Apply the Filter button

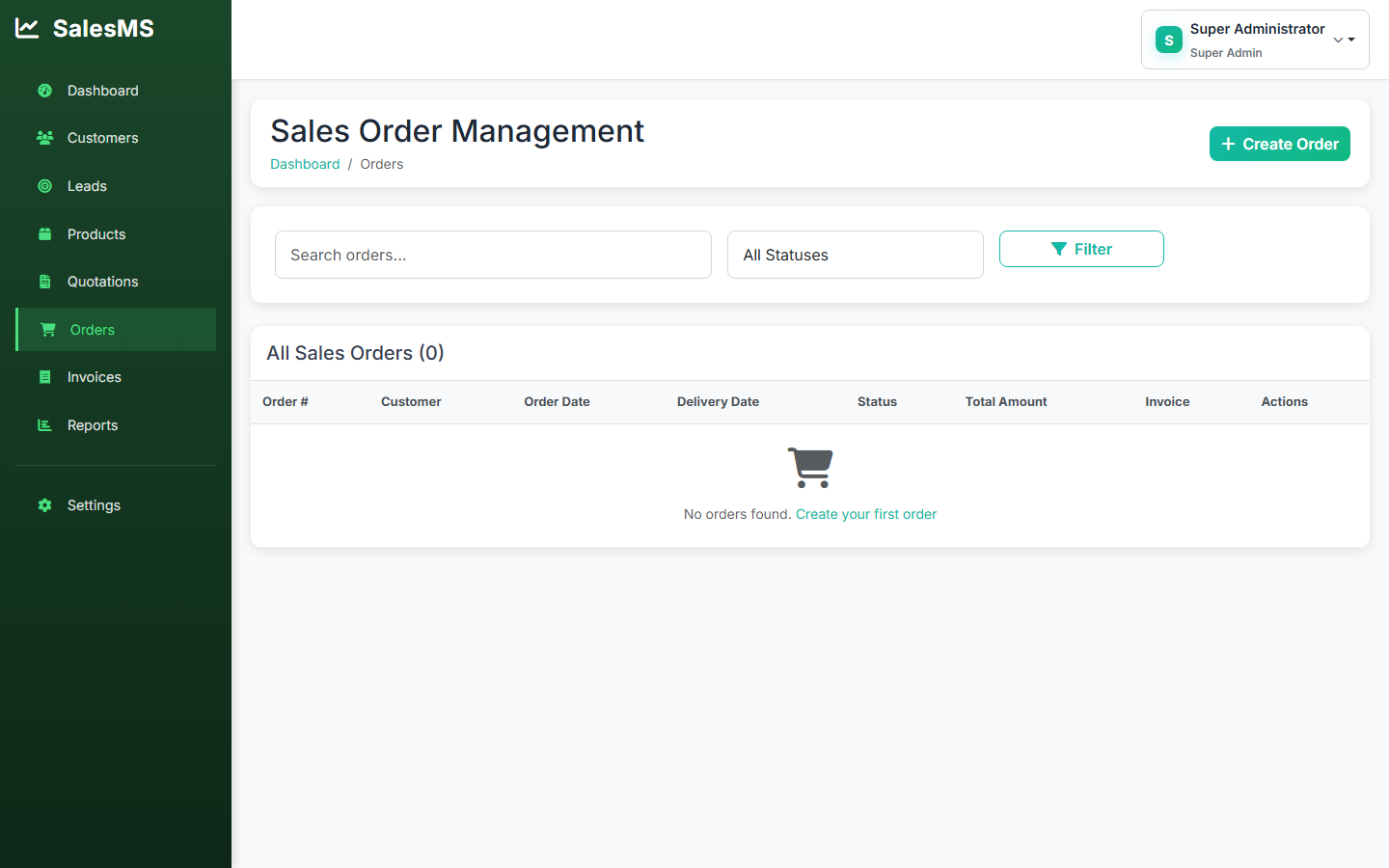[1081, 249]
